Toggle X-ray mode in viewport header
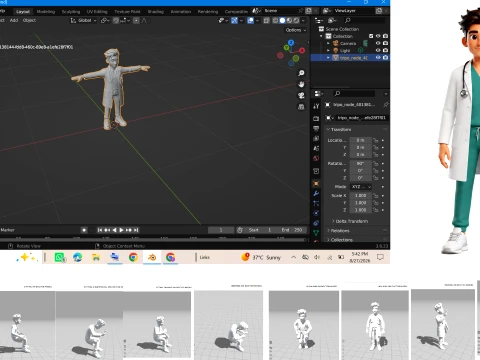This screenshot has height=360, width=480. pyautogui.click(x=266, y=21)
